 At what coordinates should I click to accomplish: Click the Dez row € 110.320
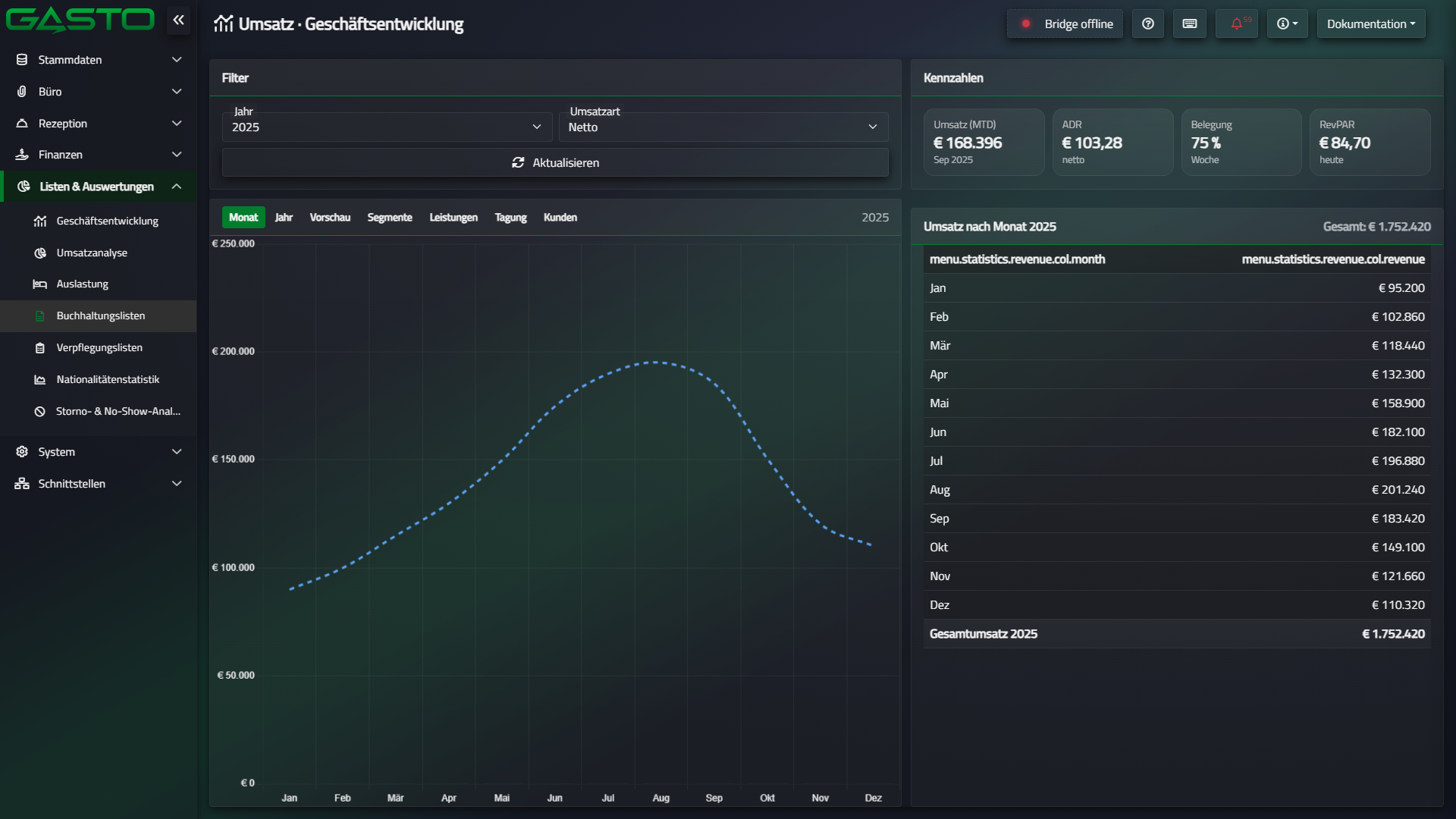coord(1177,605)
